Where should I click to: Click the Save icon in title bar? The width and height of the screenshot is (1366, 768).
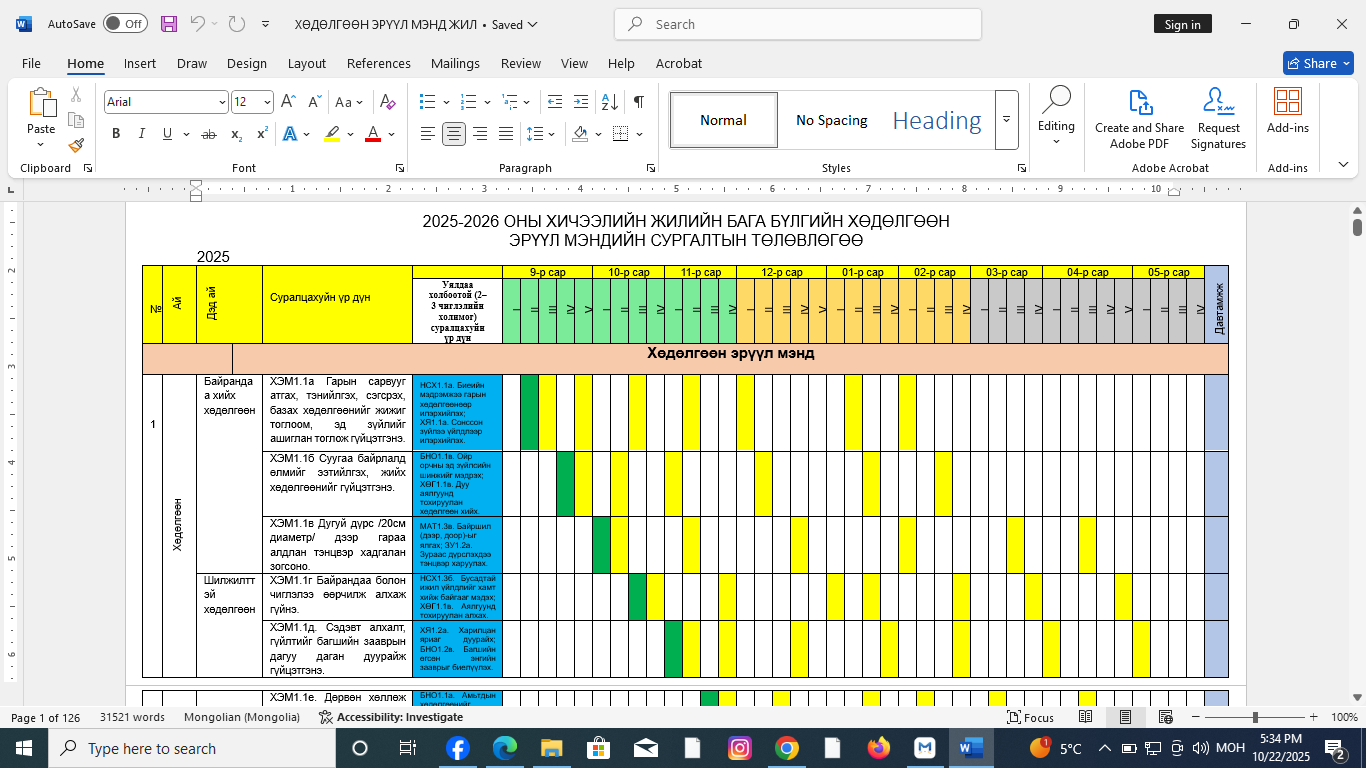pyautogui.click(x=169, y=24)
